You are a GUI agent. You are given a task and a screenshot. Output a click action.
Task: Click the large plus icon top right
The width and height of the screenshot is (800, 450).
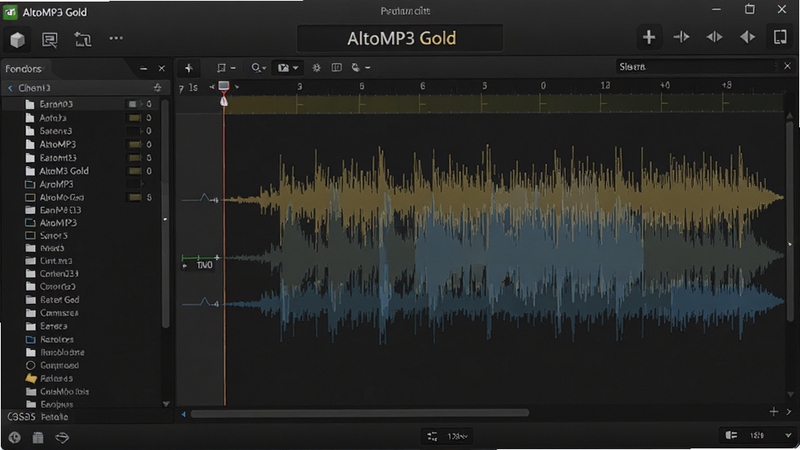[x=649, y=37]
